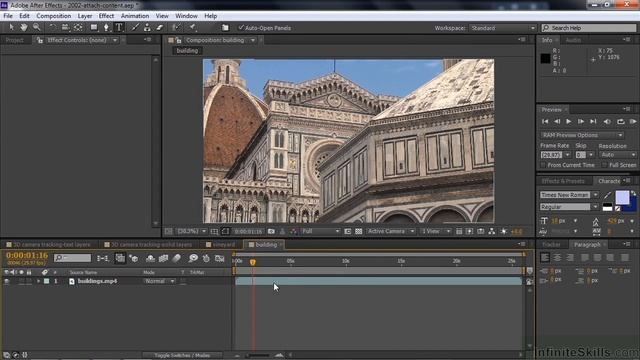Select the Rotation tool
Screen dimensions: 640x360
52,27
